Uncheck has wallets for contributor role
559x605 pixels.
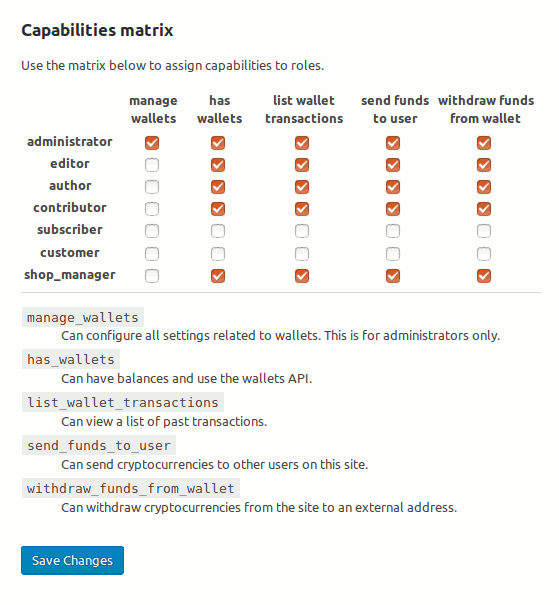[x=218, y=209]
